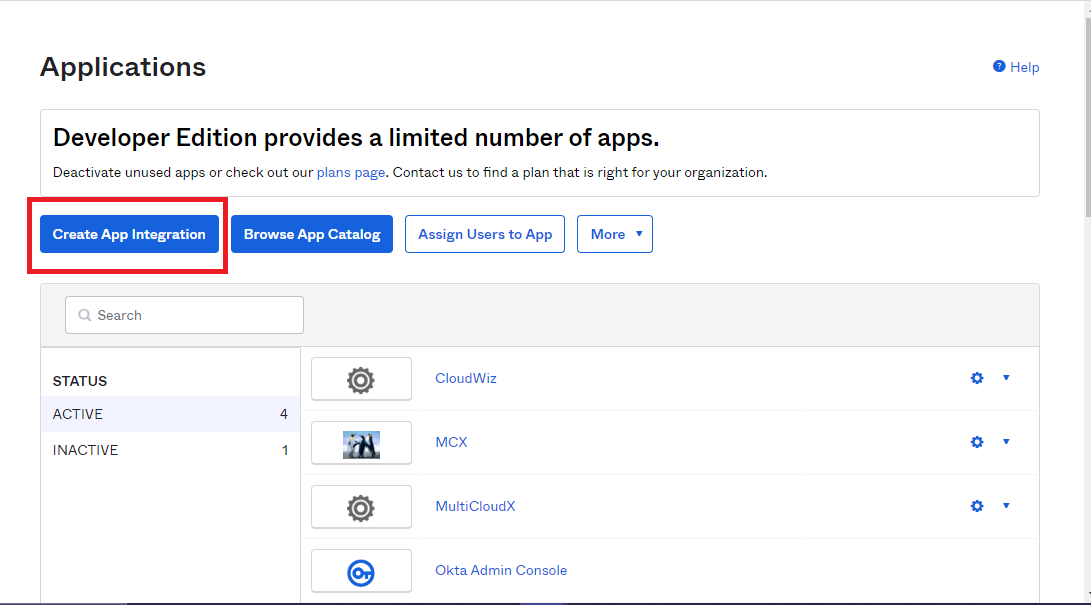Click the MultiCloudX gear settings icon
1091x605 pixels.
click(x=977, y=506)
